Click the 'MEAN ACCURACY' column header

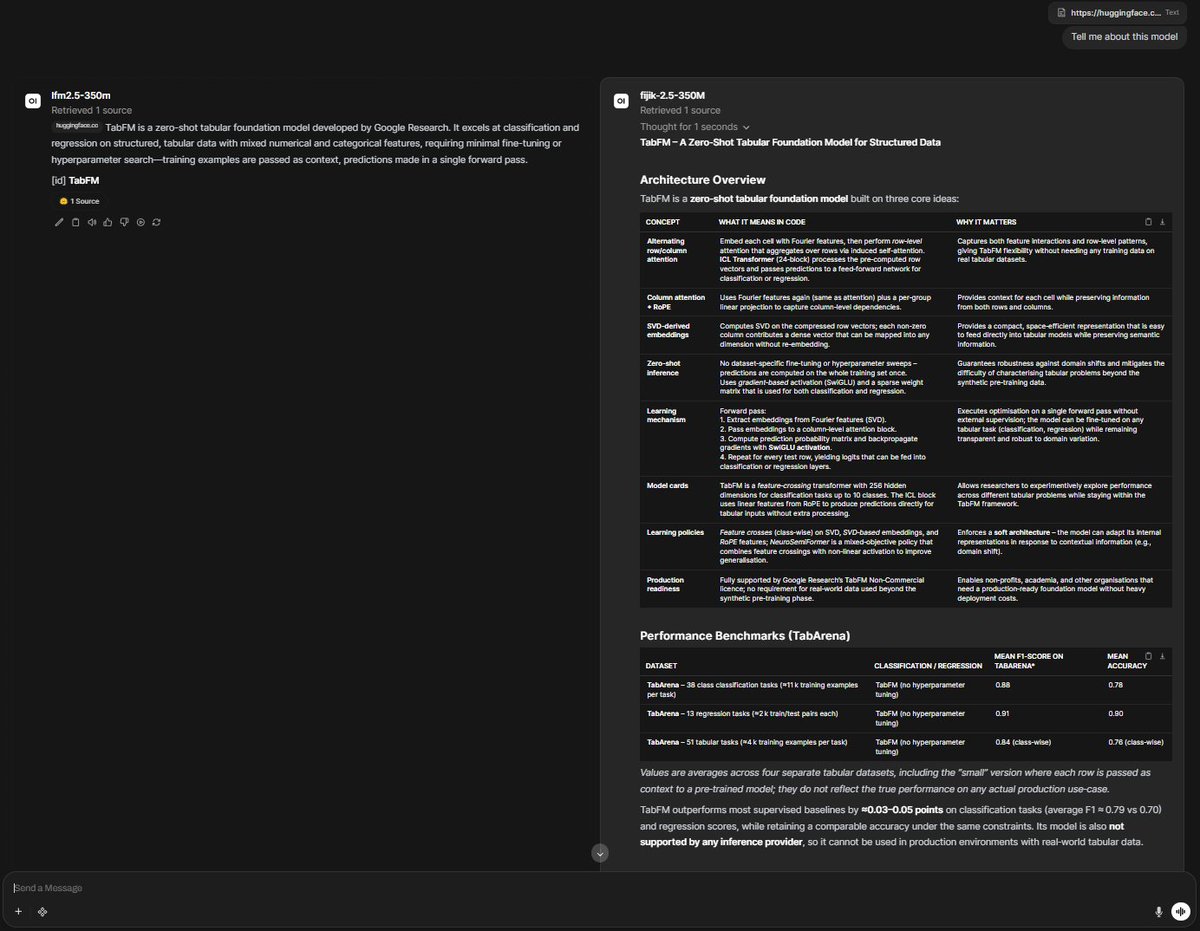pos(1125,661)
